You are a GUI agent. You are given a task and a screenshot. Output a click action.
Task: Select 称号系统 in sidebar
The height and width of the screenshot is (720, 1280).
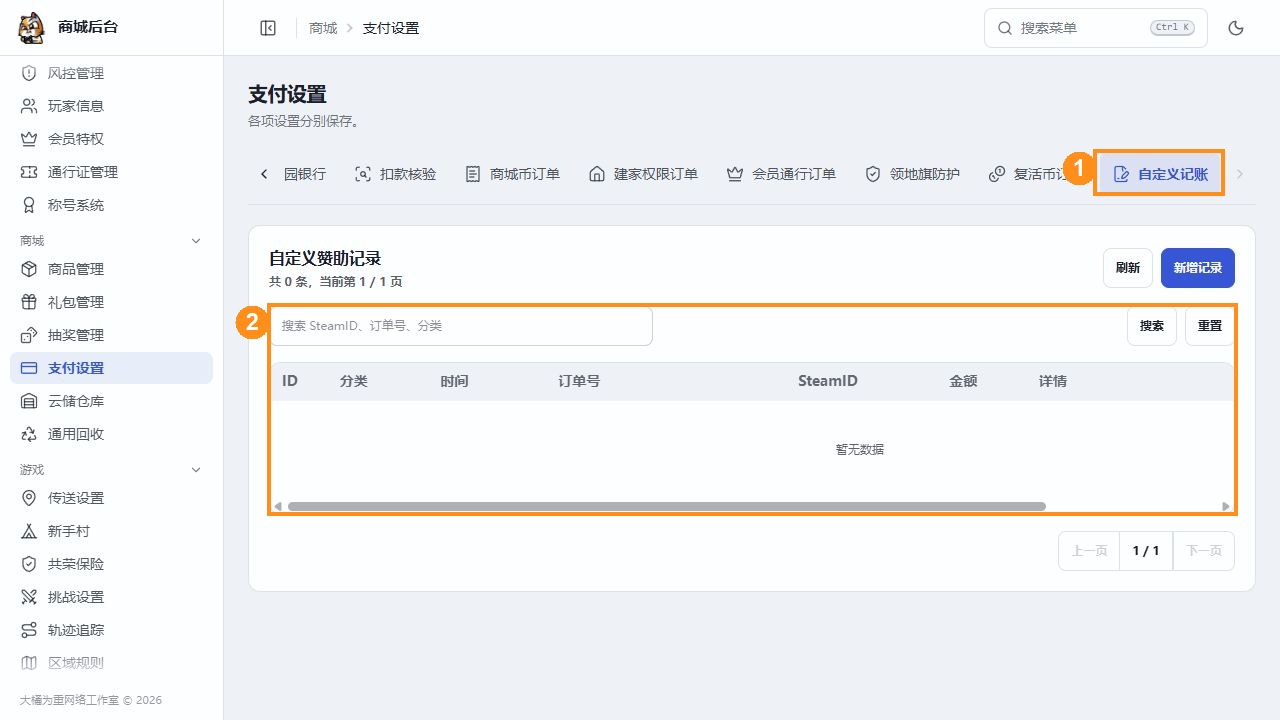[111, 205]
